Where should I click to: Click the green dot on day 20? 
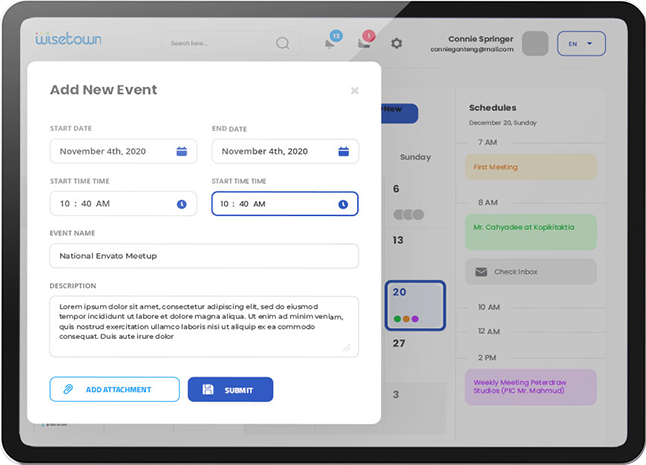coord(397,319)
